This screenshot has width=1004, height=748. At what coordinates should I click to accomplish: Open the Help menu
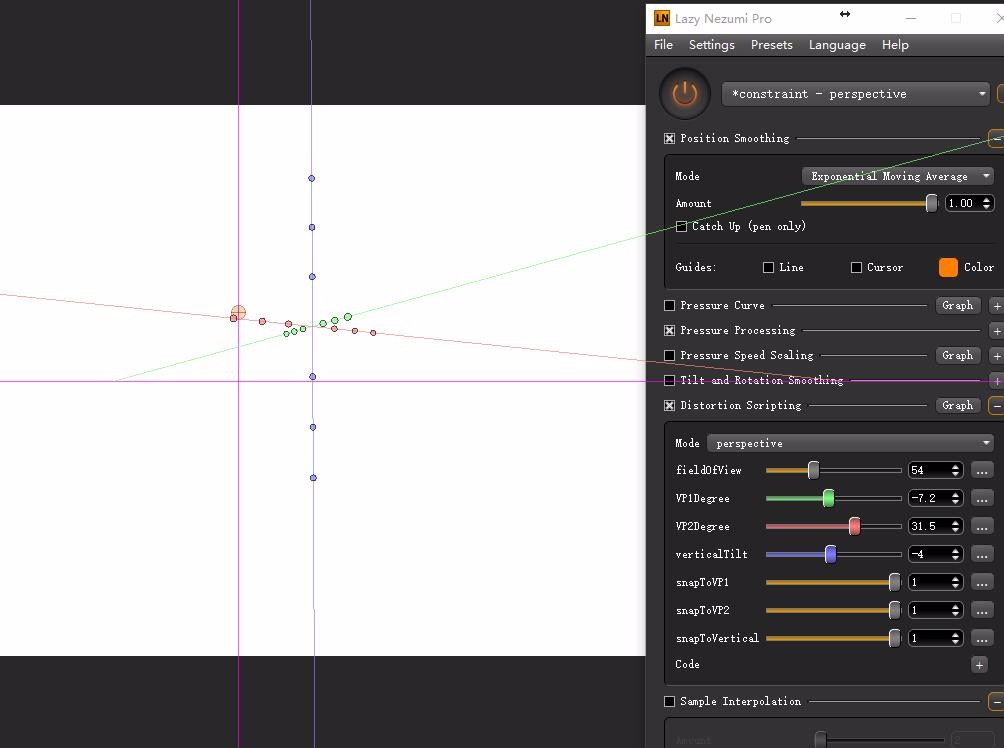895,45
